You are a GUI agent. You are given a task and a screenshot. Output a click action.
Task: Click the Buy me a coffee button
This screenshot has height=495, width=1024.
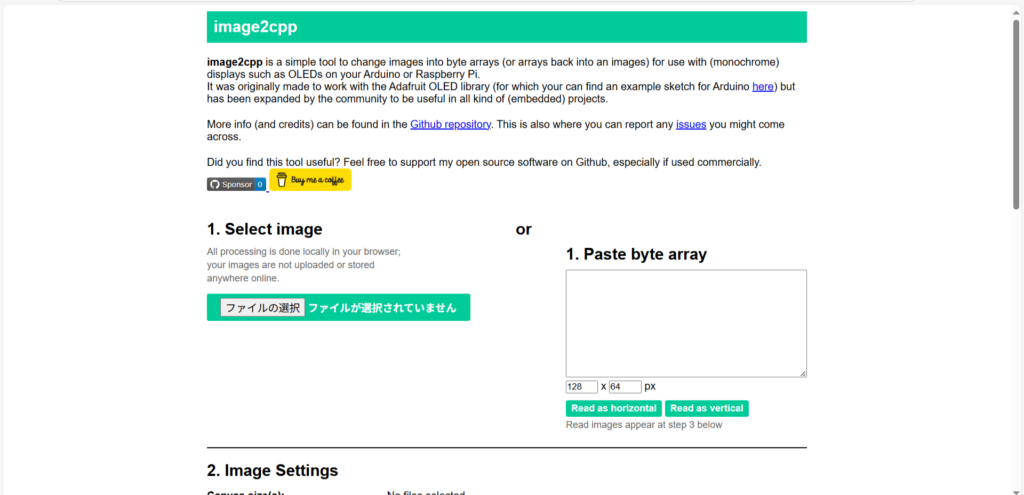[310, 180]
